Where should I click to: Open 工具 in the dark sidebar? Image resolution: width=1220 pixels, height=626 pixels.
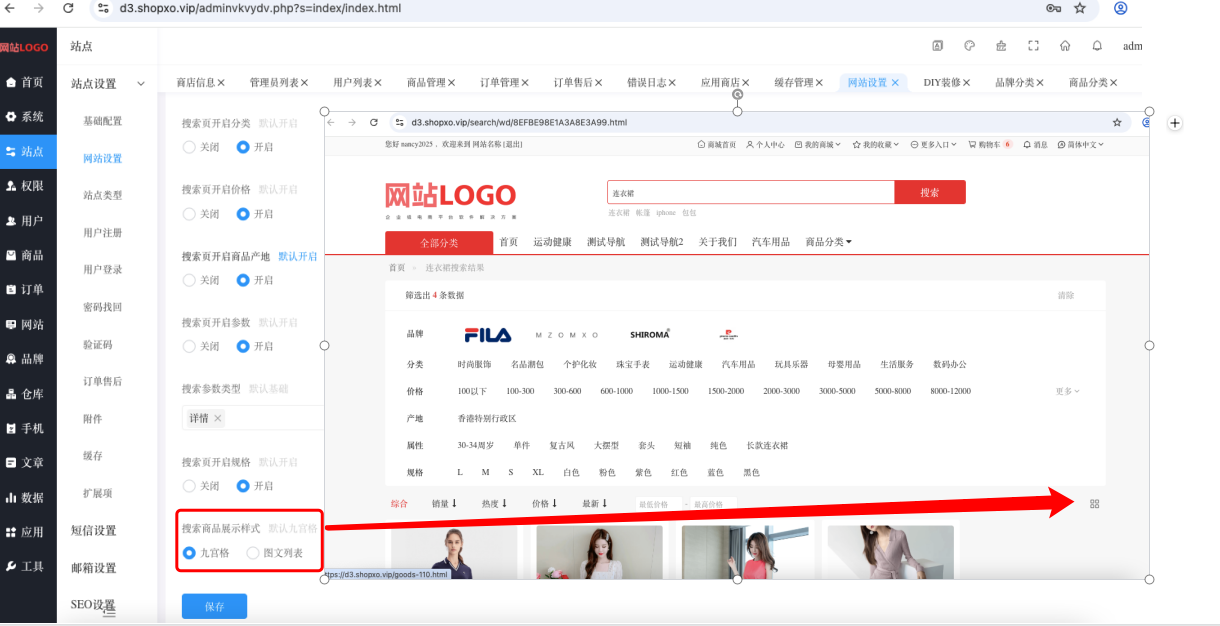pyautogui.click(x=28, y=566)
